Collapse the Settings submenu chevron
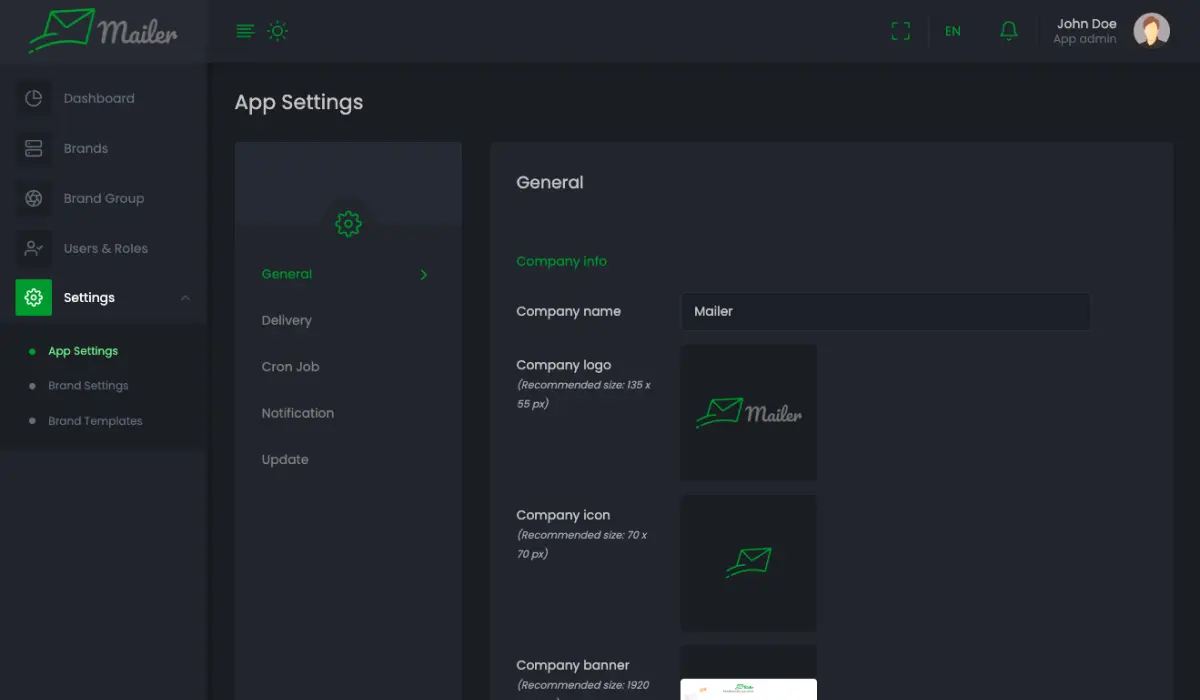The image size is (1200, 700). point(185,298)
